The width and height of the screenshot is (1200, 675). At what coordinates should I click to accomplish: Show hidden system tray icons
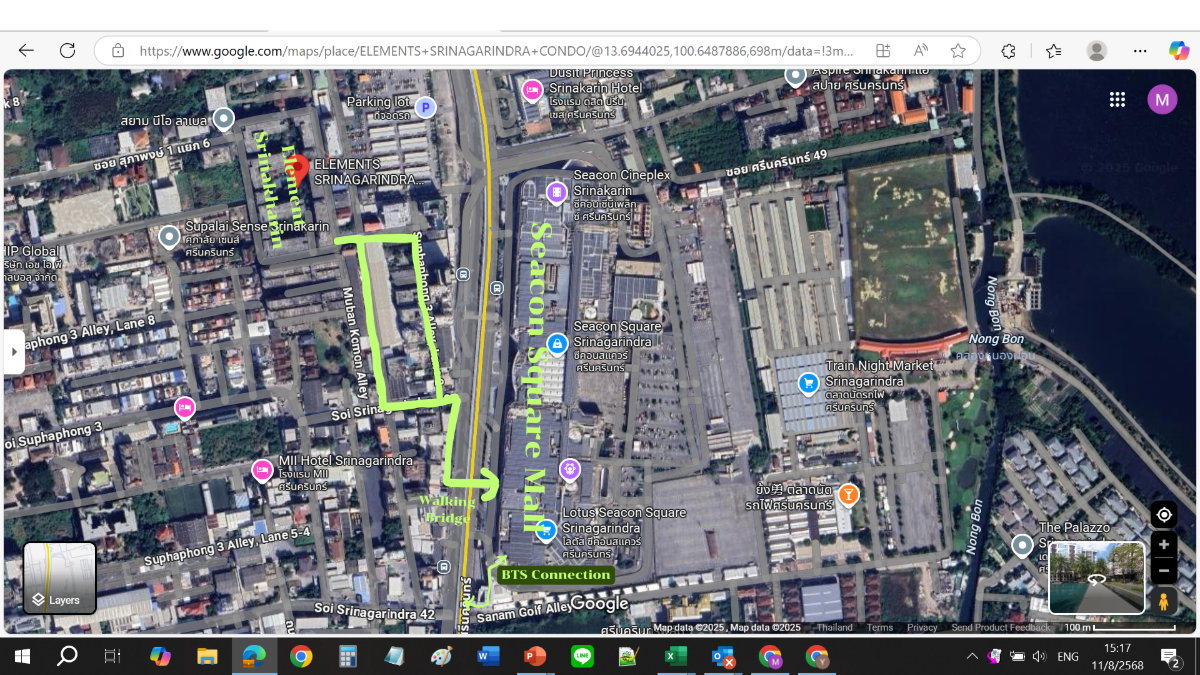click(x=972, y=656)
